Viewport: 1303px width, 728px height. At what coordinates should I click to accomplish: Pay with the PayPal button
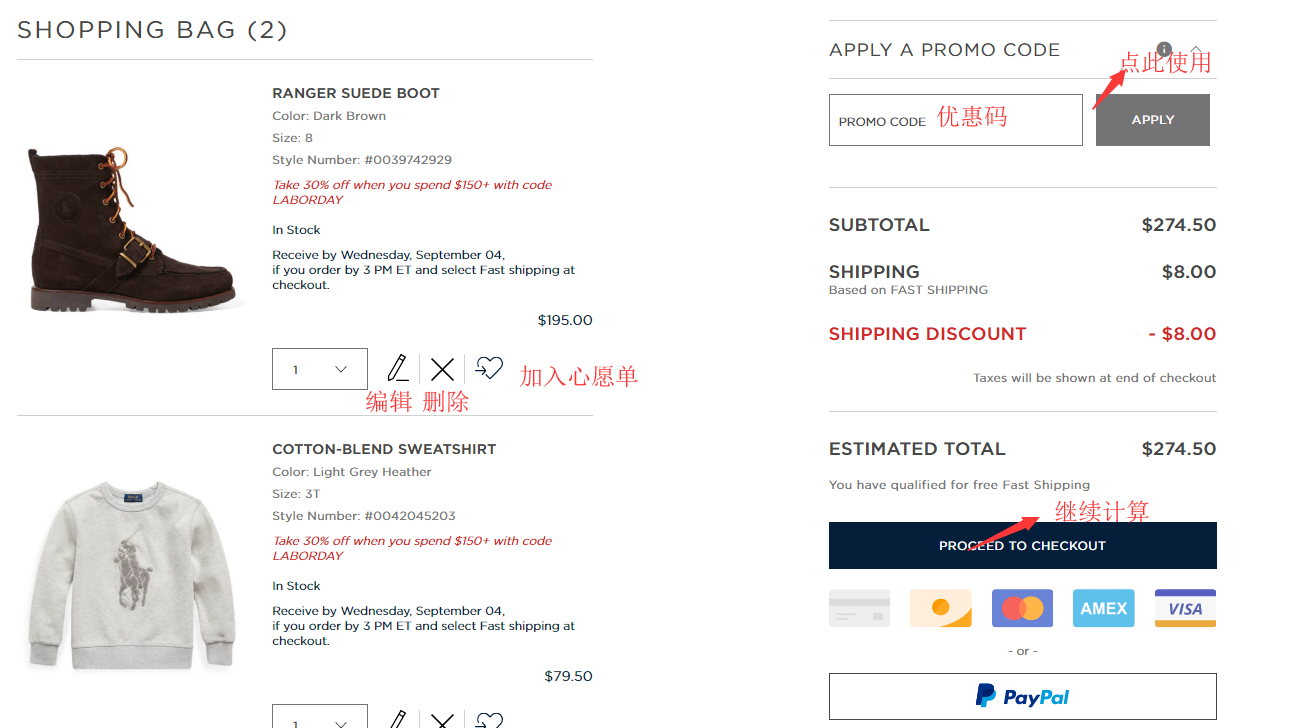point(1022,696)
